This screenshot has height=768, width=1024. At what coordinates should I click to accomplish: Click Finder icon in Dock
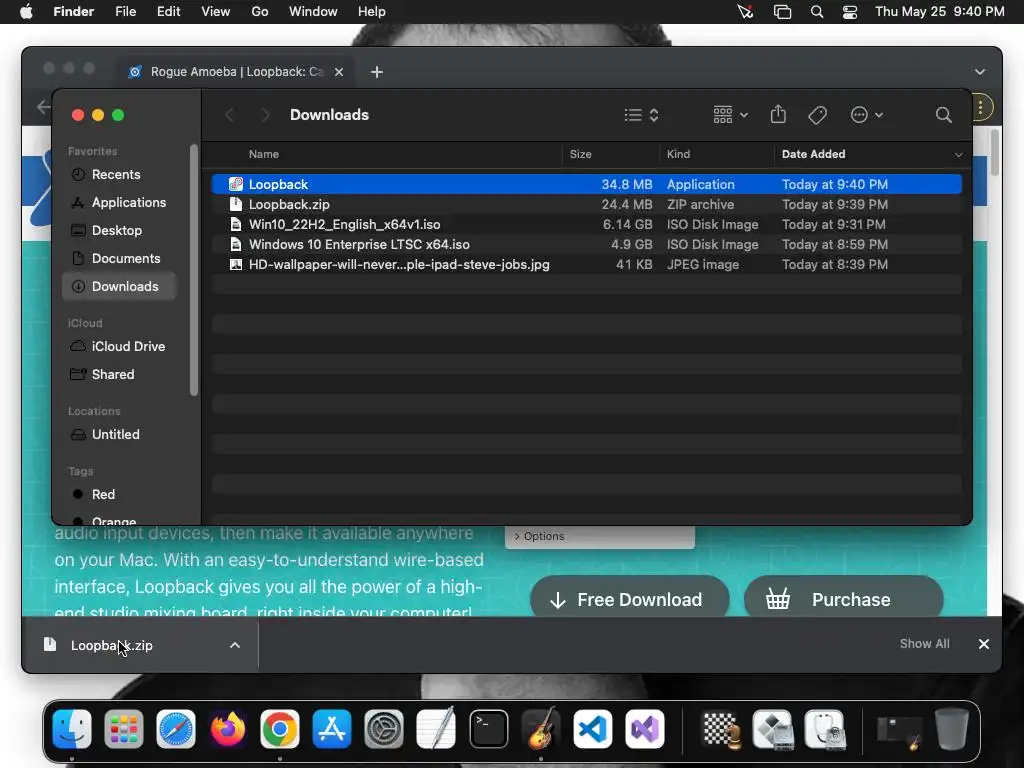[72, 729]
